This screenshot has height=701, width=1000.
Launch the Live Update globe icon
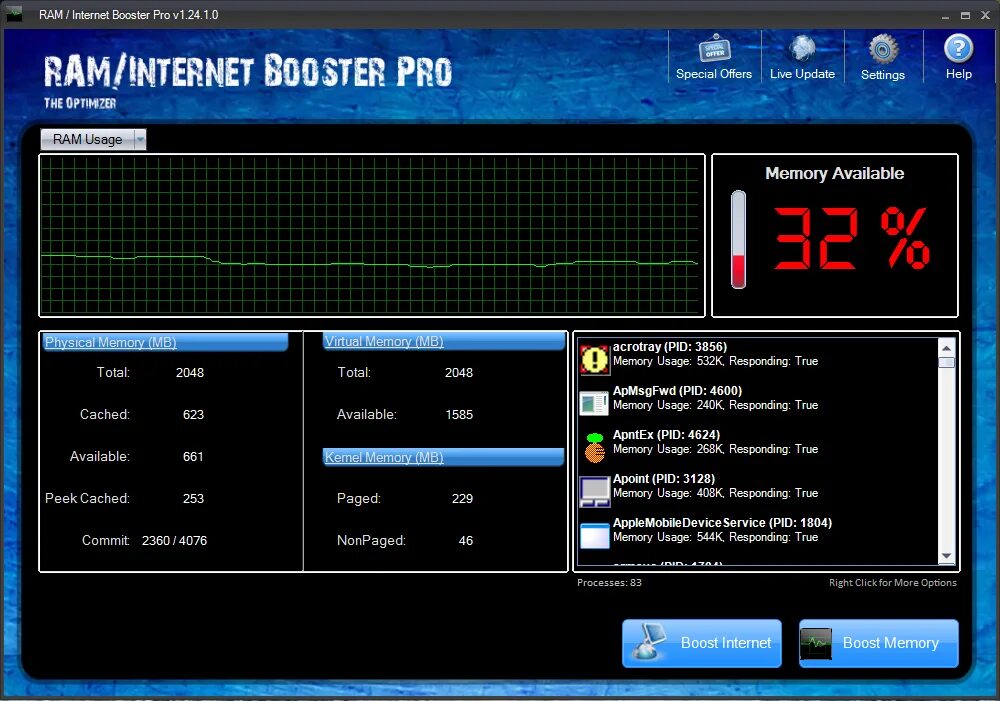802,48
